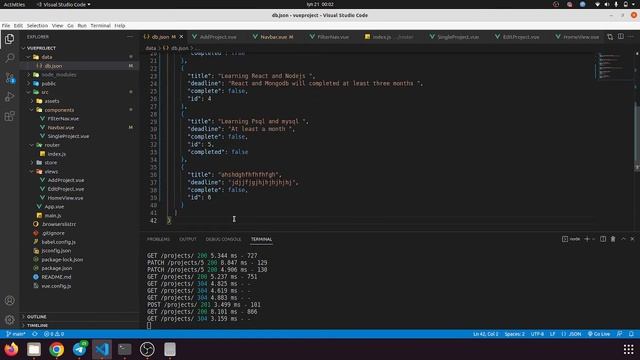Change indentation Spaces: 2
The width and height of the screenshot is (640, 360).
(x=515, y=334)
